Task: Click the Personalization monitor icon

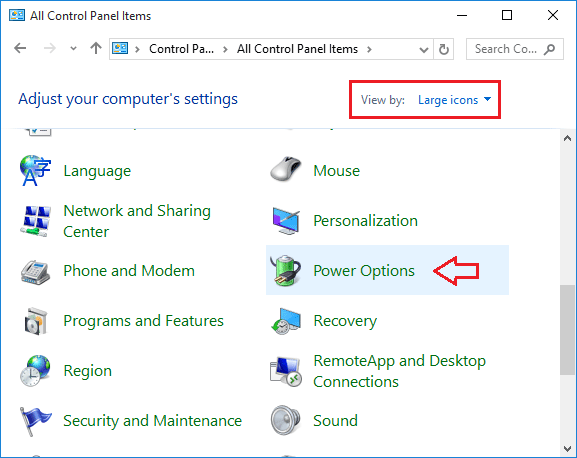Action: (286, 221)
